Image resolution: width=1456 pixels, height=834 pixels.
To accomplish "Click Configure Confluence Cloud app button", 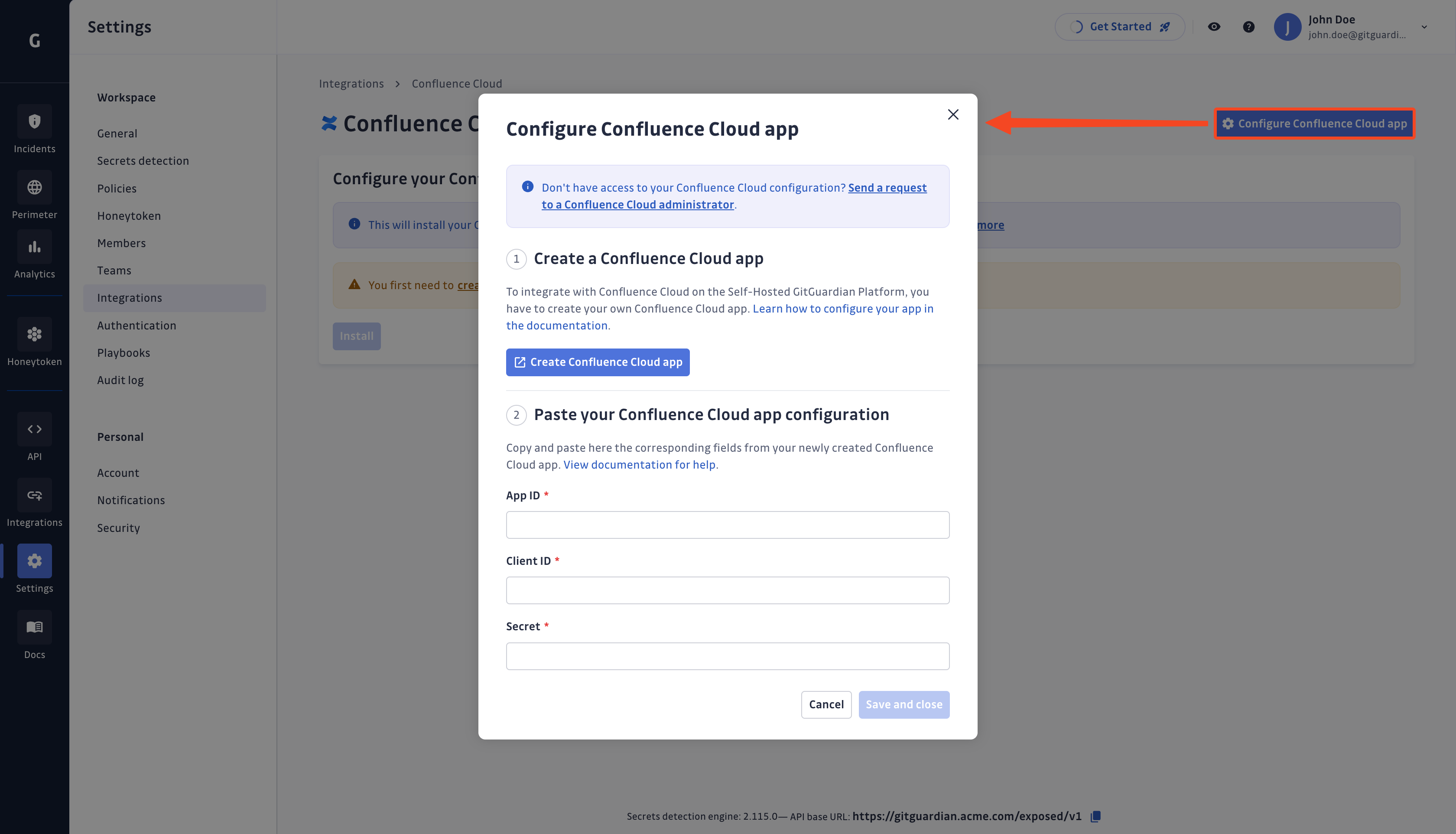I will (1314, 123).
